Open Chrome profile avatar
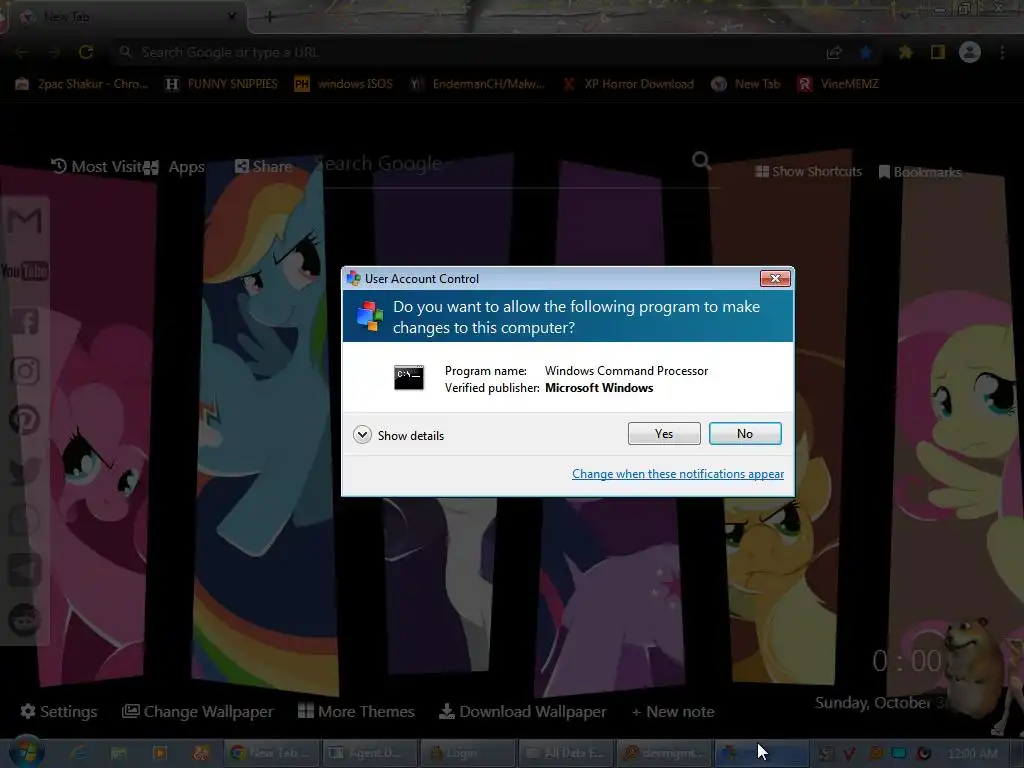The width and height of the screenshot is (1024, 768). [970, 52]
